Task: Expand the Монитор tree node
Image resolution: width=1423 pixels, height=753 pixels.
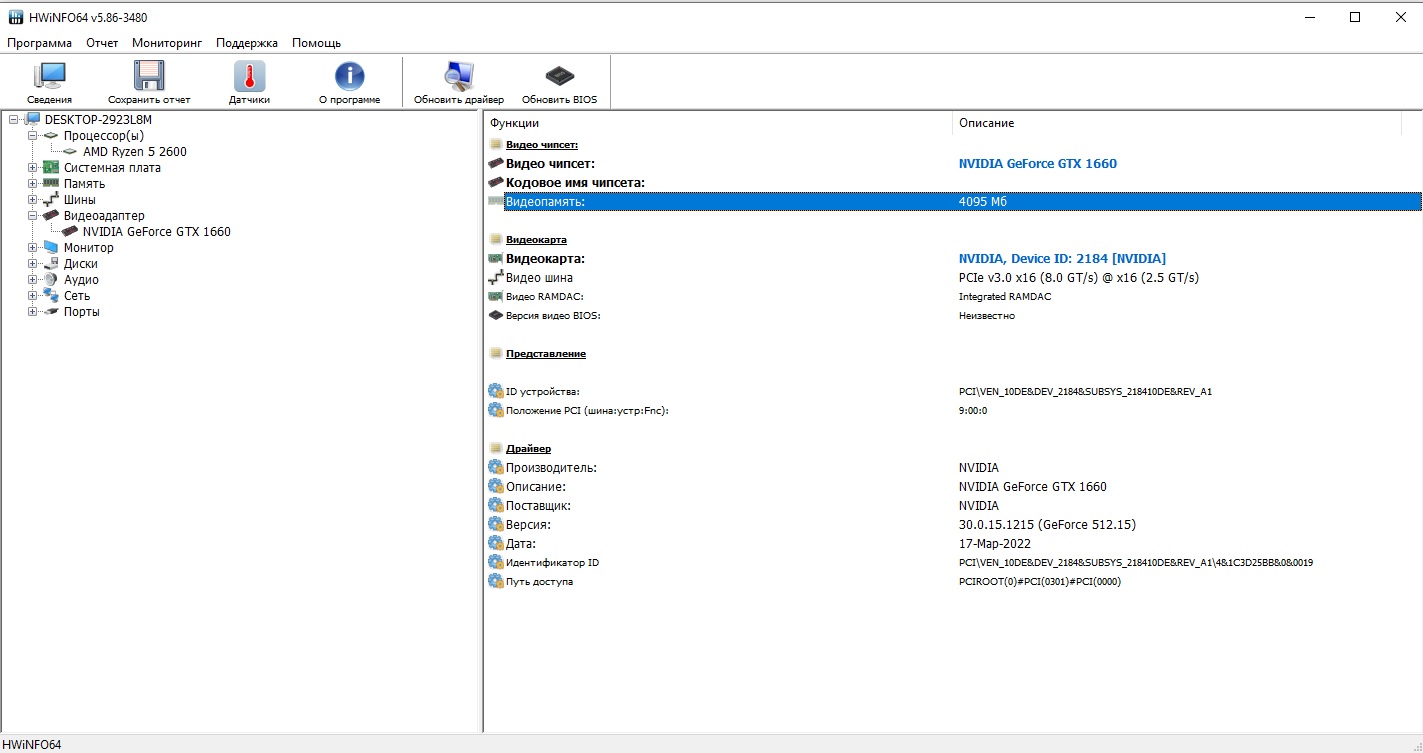Action: pos(33,248)
